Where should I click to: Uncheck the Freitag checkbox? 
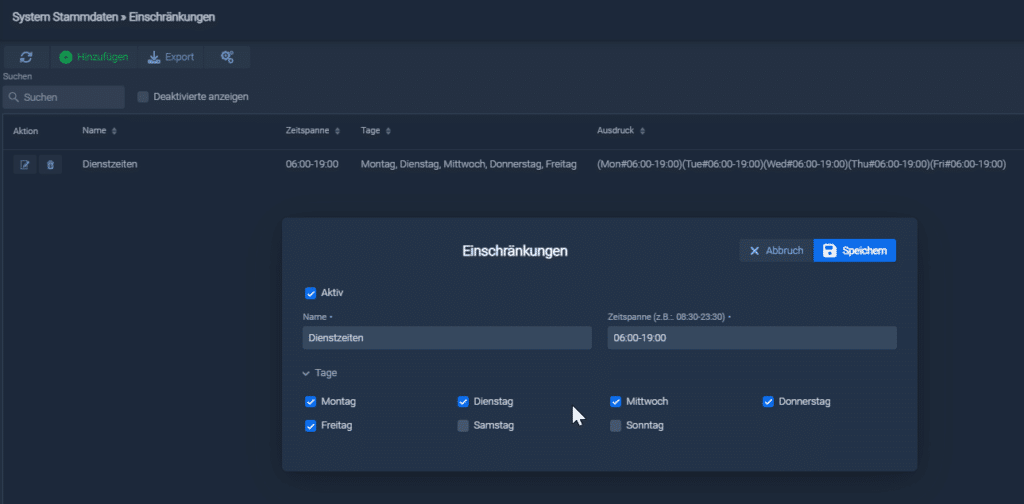[311, 426]
